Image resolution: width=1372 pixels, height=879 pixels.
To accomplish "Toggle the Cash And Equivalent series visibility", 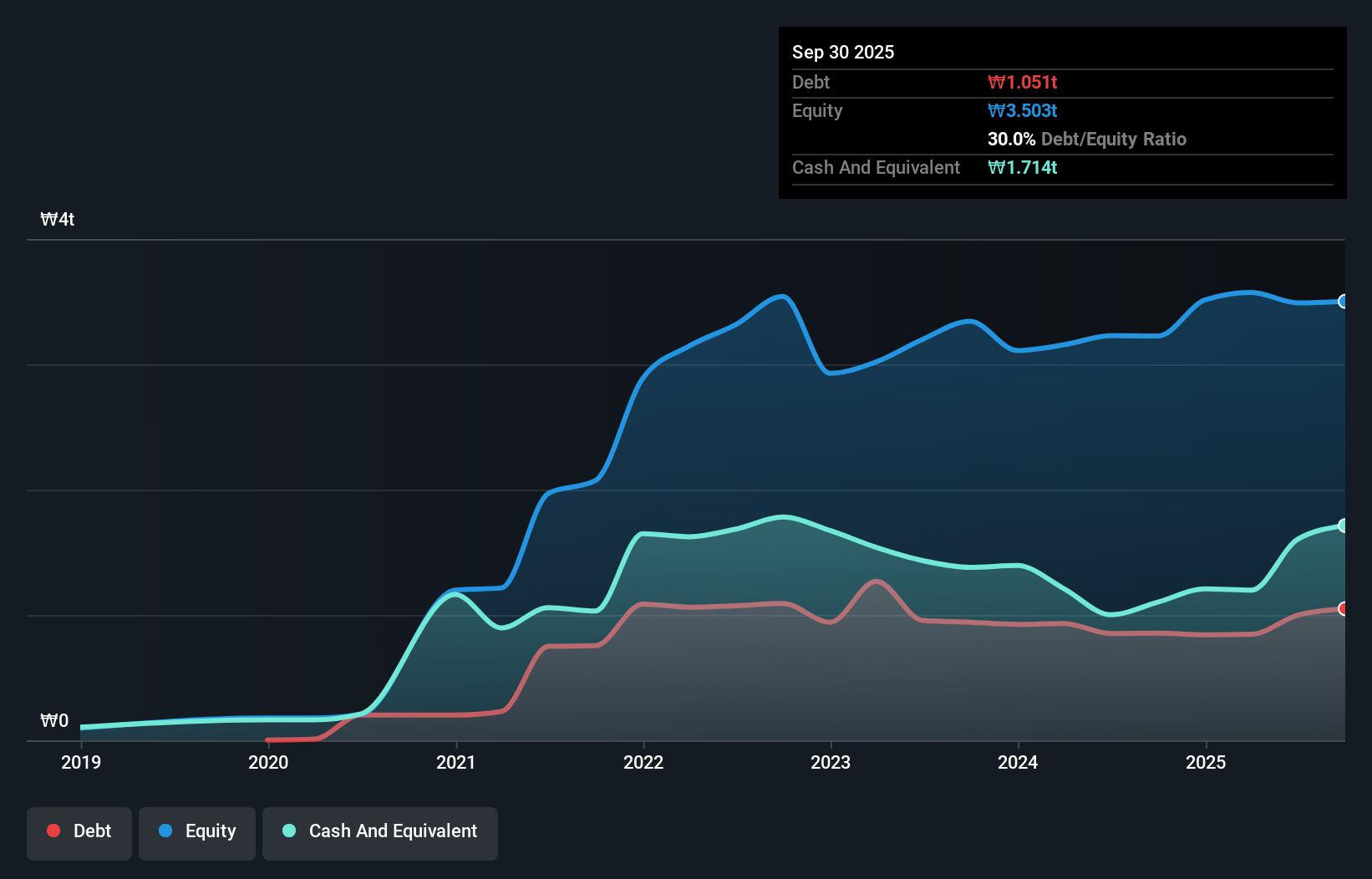I will tap(379, 832).
